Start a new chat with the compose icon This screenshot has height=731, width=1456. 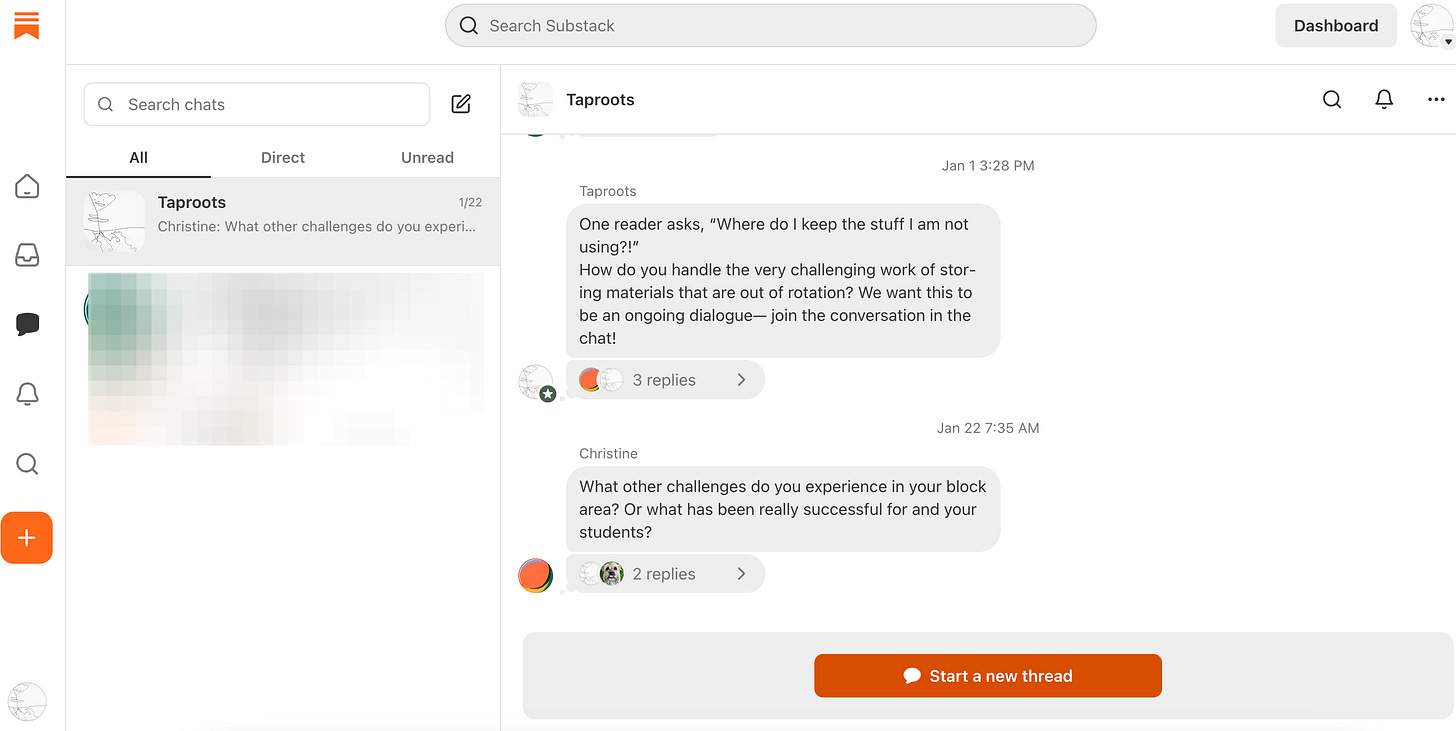coord(461,104)
